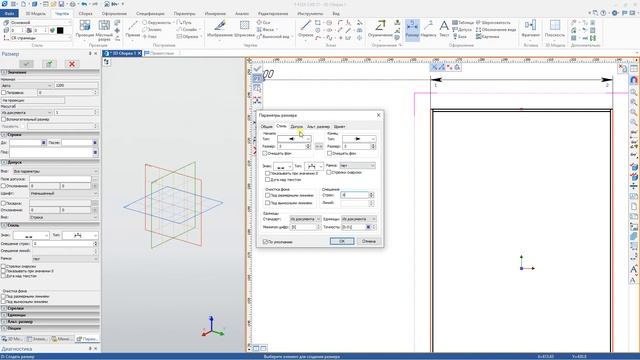Insert a Таблица from the ribbon
Screen dimensions: 640x360
coord(463,22)
